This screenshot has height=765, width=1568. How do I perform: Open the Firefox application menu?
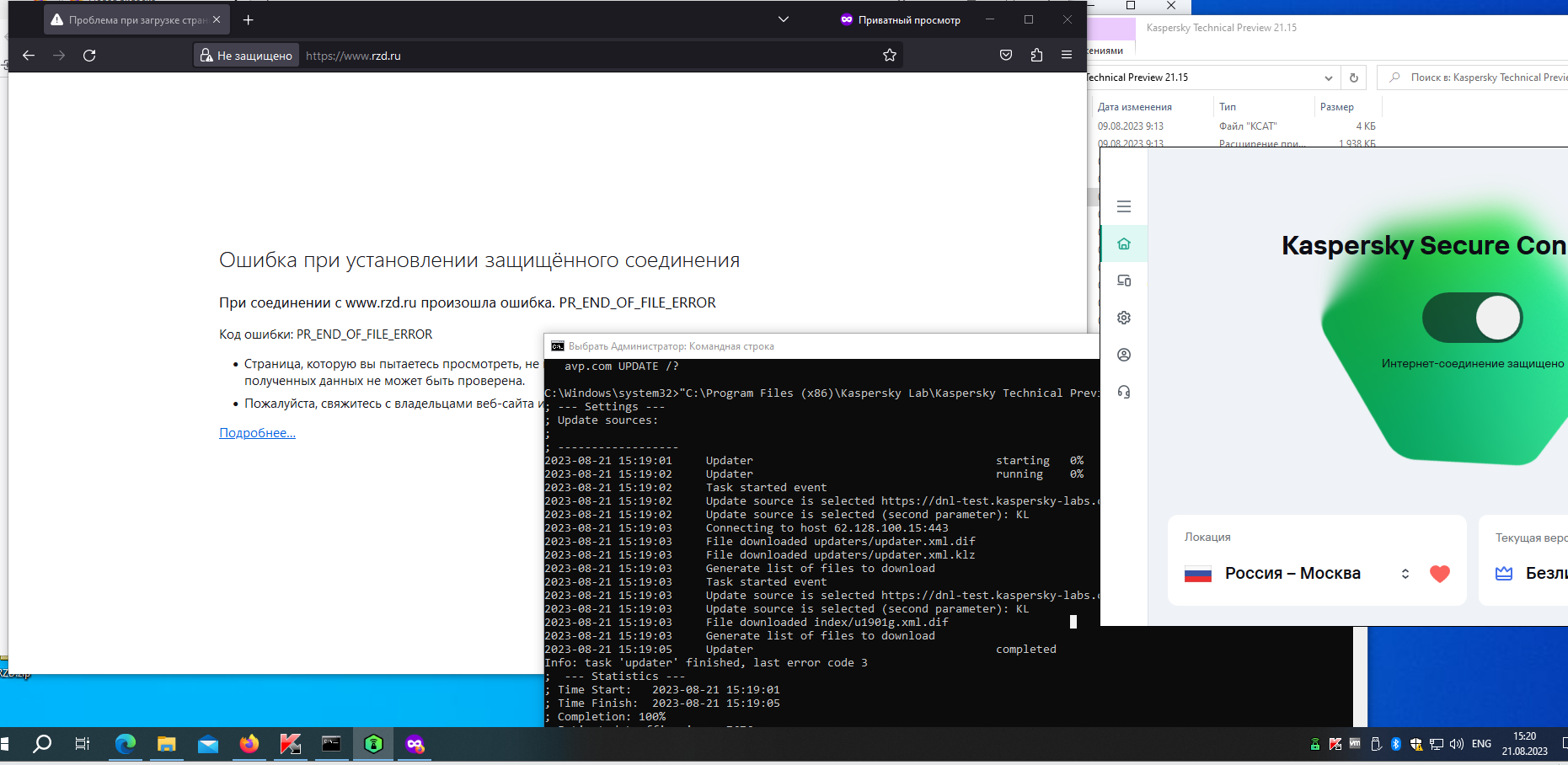(x=1067, y=56)
